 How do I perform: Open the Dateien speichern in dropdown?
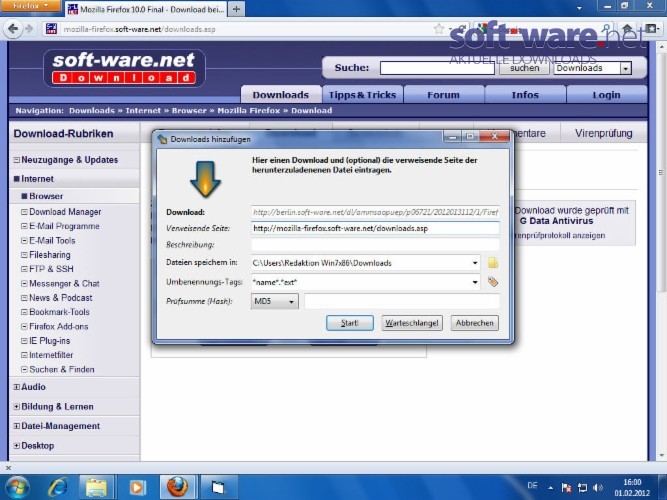(x=475, y=263)
